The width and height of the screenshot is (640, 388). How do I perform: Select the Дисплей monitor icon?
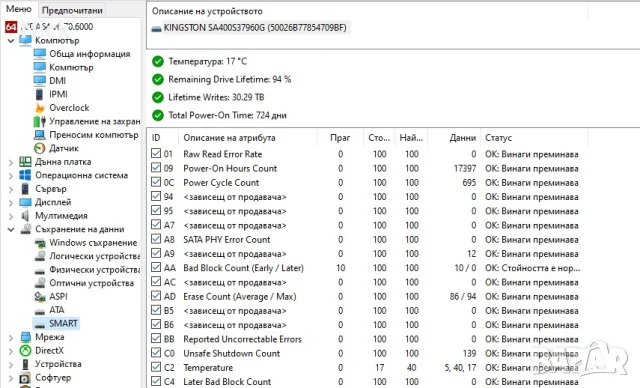pyautogui.click(x=25, y=202)
